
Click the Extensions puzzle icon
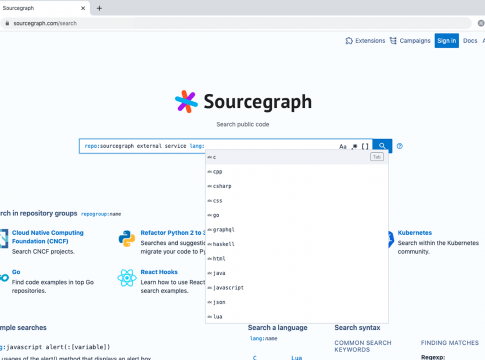(349, 41)
